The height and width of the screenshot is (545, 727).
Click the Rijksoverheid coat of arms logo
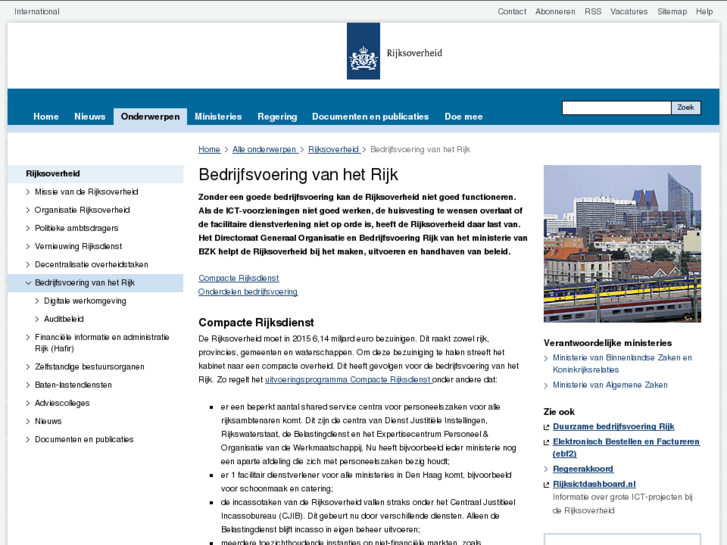363,51
